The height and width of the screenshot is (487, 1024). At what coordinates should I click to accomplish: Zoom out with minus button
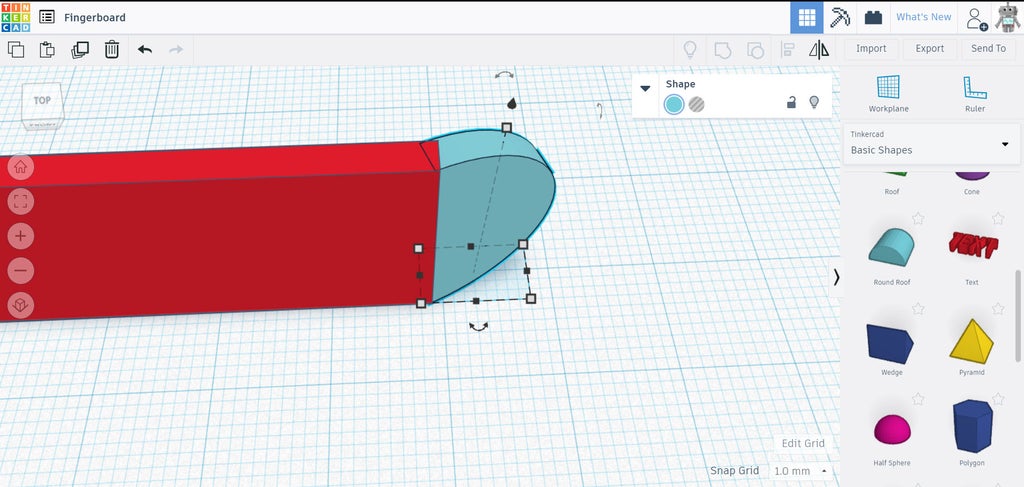[20, 270]
